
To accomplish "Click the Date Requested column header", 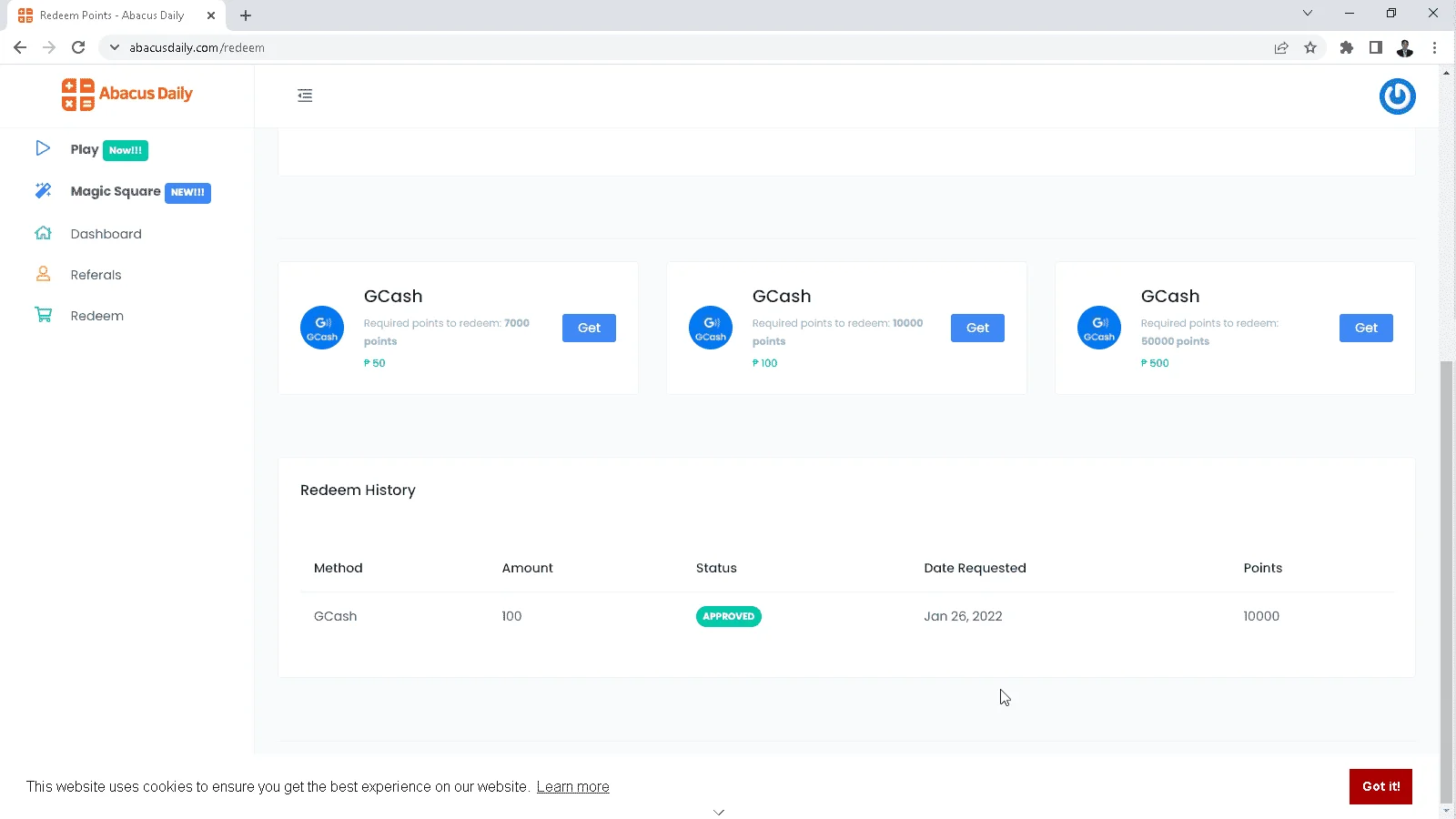I will point(976,568).
